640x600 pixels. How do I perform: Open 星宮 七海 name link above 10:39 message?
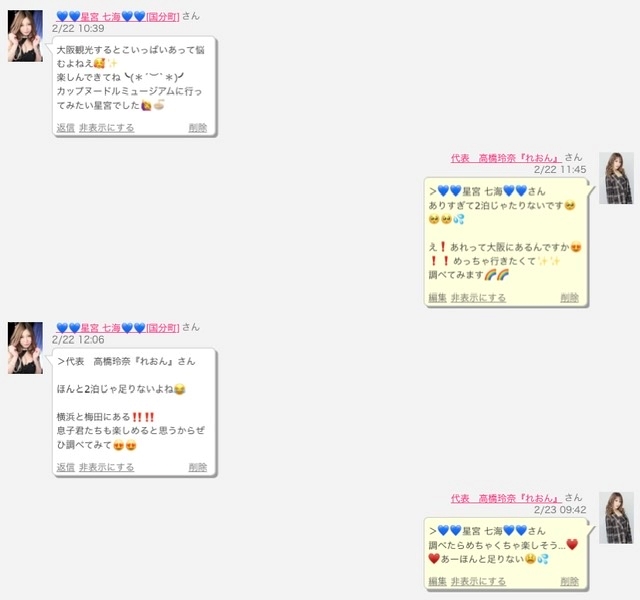118,17
